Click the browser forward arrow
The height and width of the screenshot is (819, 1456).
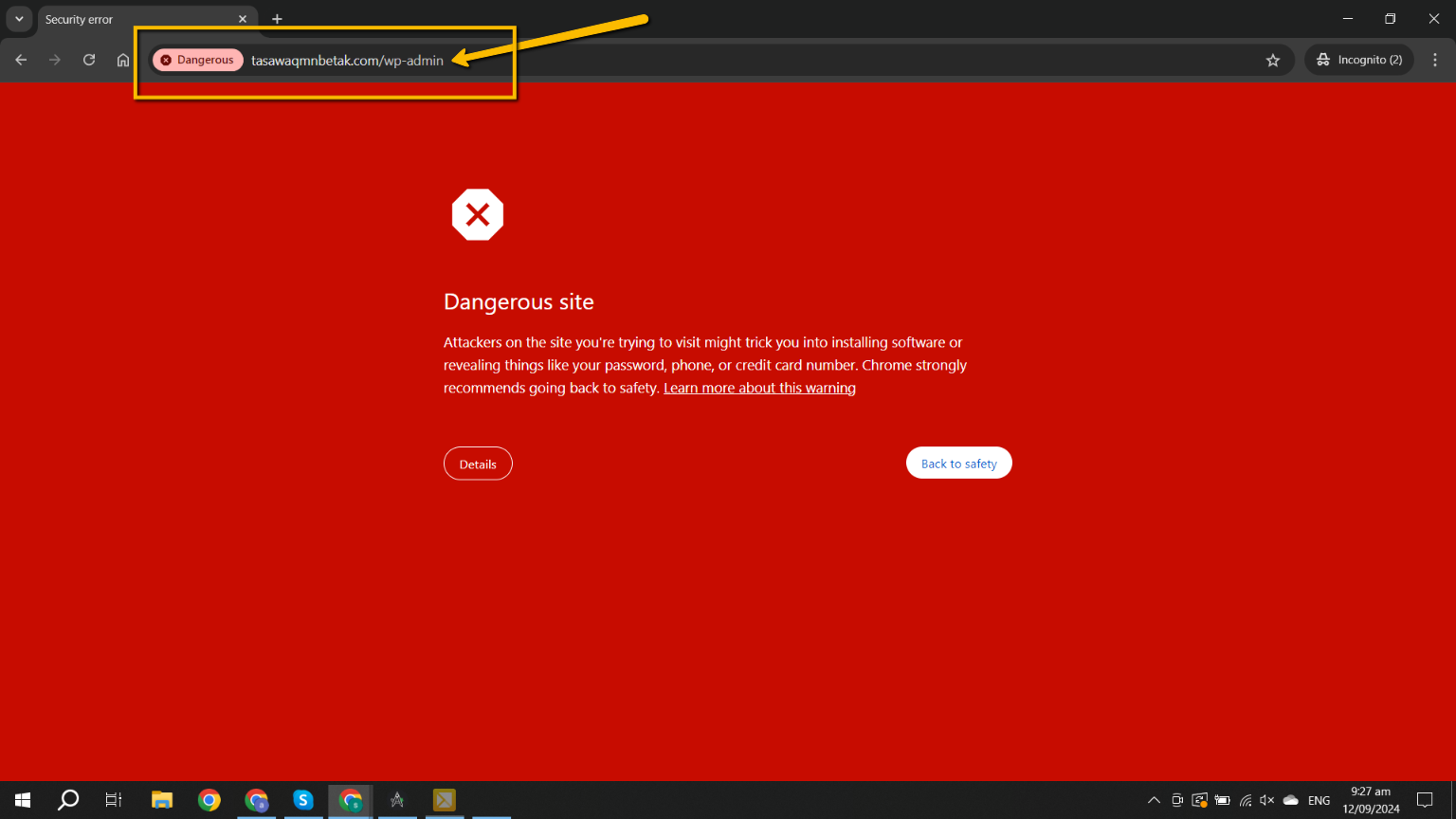pos(55,60)
